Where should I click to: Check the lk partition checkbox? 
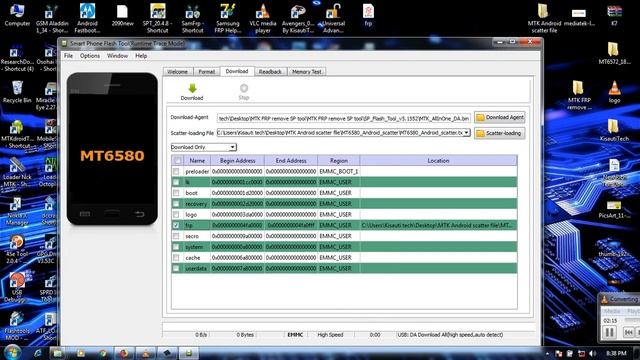pos(176,182)
